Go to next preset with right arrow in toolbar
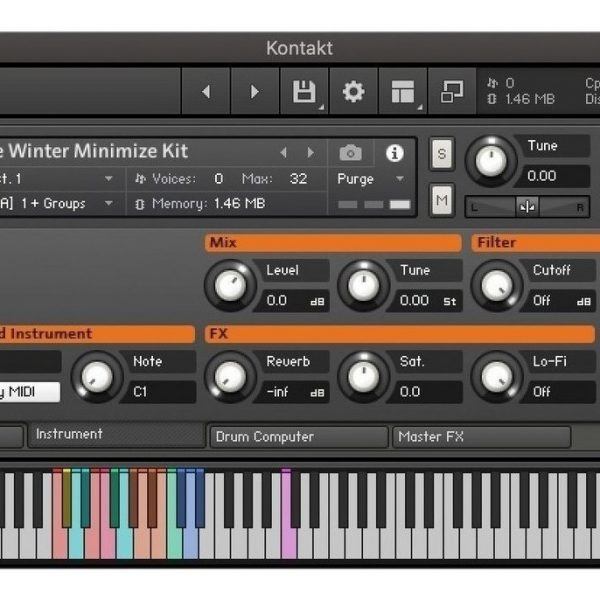The width and height of the screenshot is (600, 600). 254,92
